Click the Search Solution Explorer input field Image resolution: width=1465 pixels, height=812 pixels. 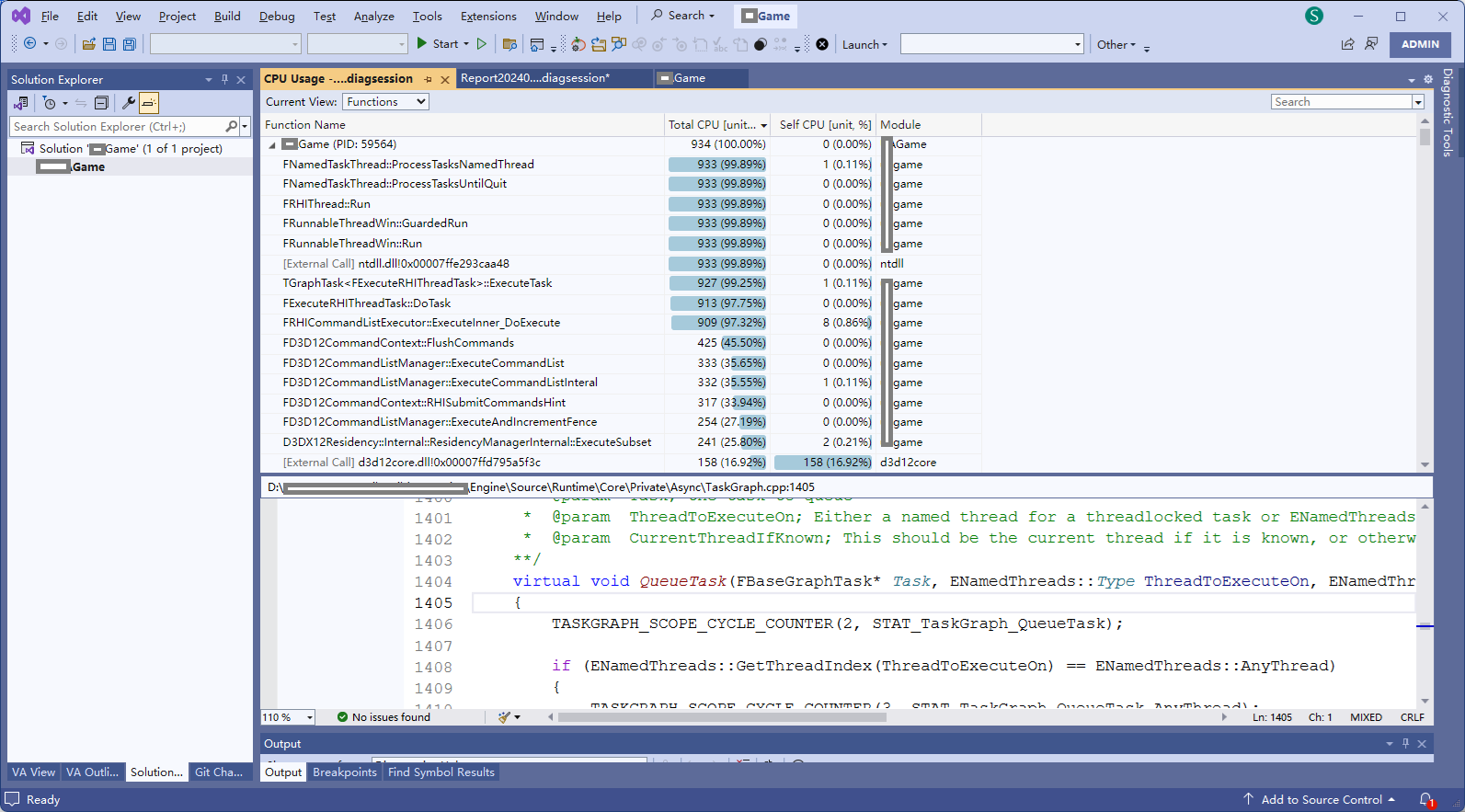pyautogui.click(x=118, y=127)
